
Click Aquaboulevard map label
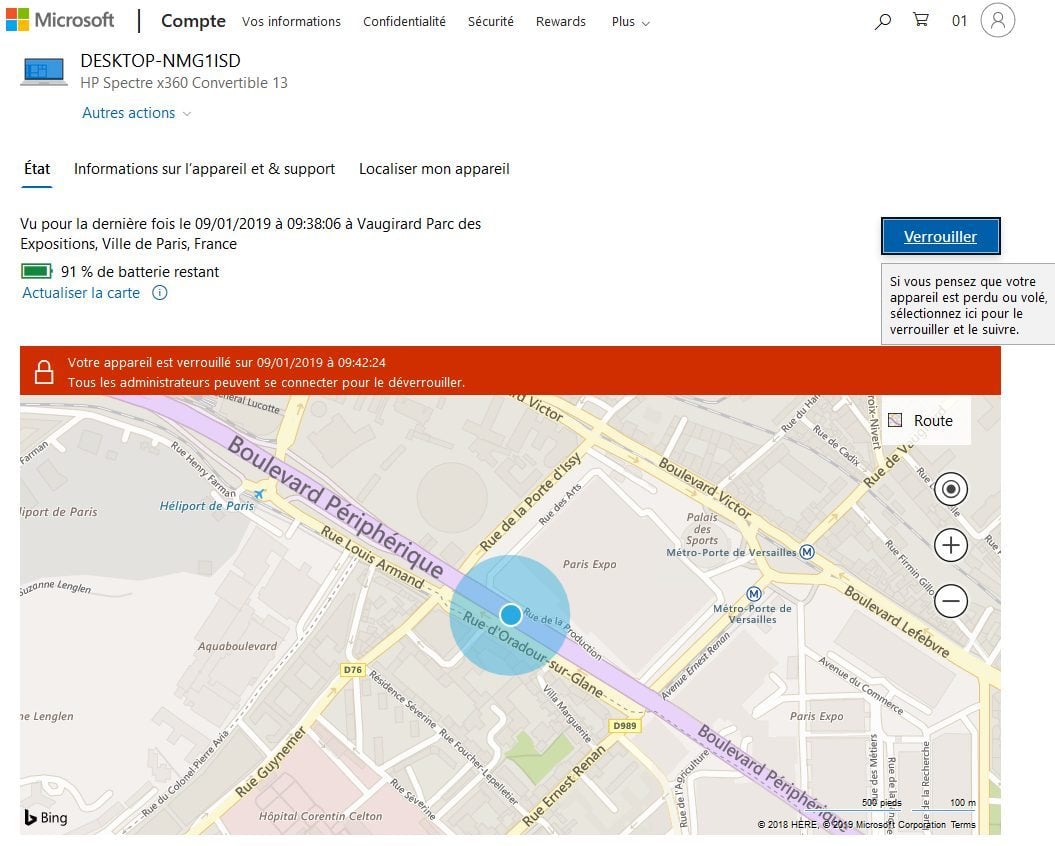pos(238,646)
